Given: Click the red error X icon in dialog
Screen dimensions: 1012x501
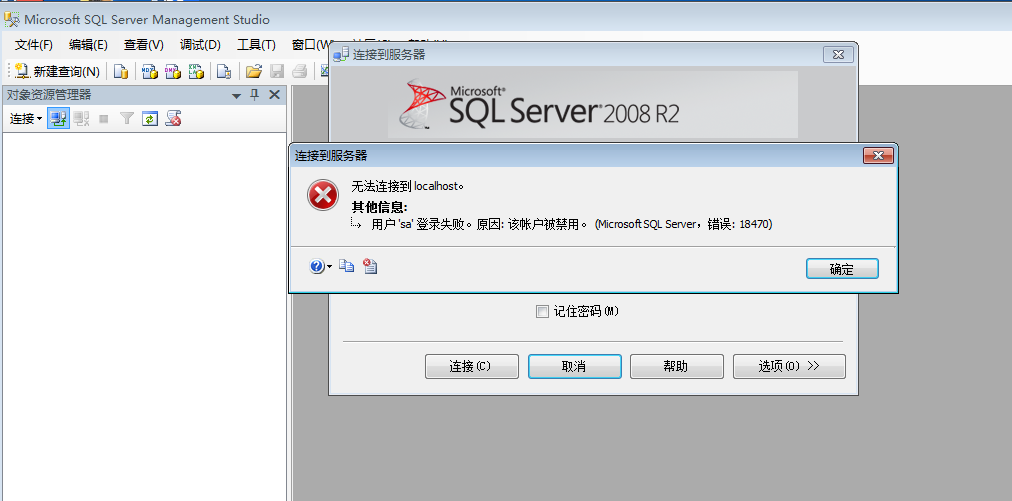Looking at the screenshot, I should click(x=322, y=194).
